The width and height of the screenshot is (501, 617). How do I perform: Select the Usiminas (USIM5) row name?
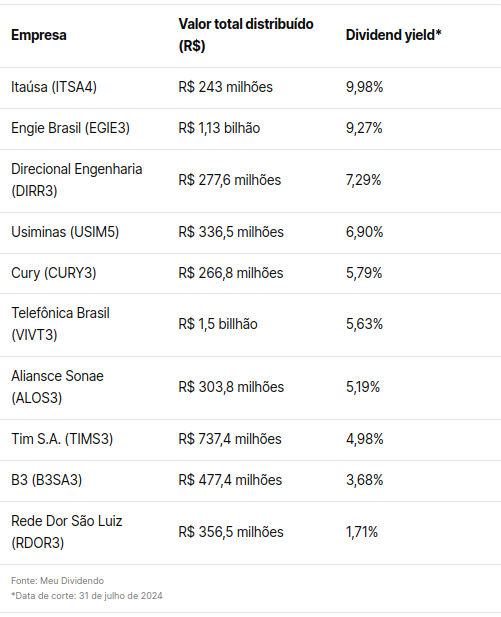(65, 232)
